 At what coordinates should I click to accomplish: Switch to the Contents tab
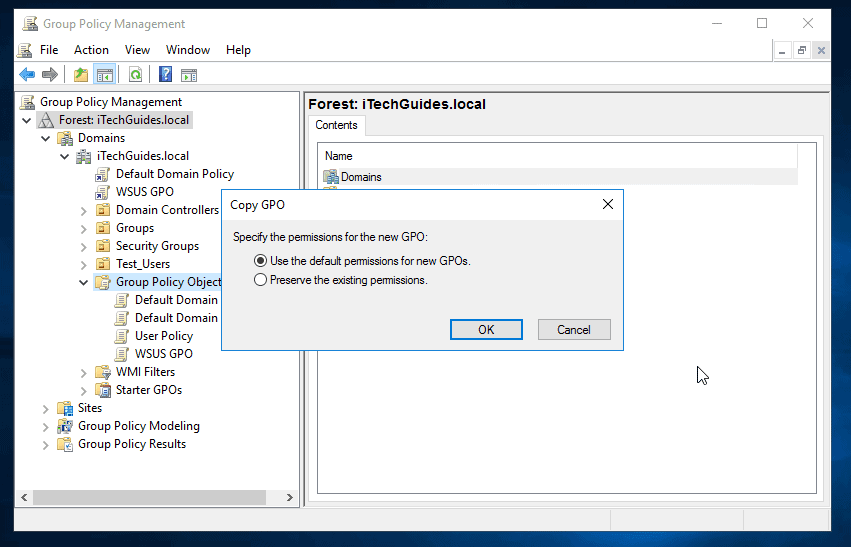[x=336, y=125]
